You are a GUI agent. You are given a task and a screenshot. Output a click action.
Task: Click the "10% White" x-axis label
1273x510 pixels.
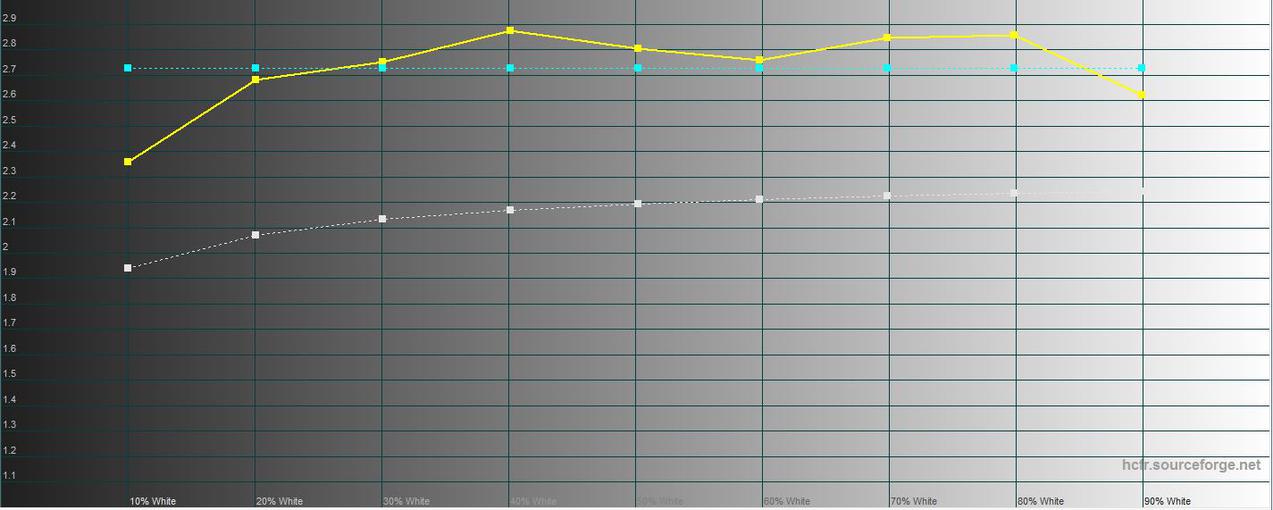[152, 501]
